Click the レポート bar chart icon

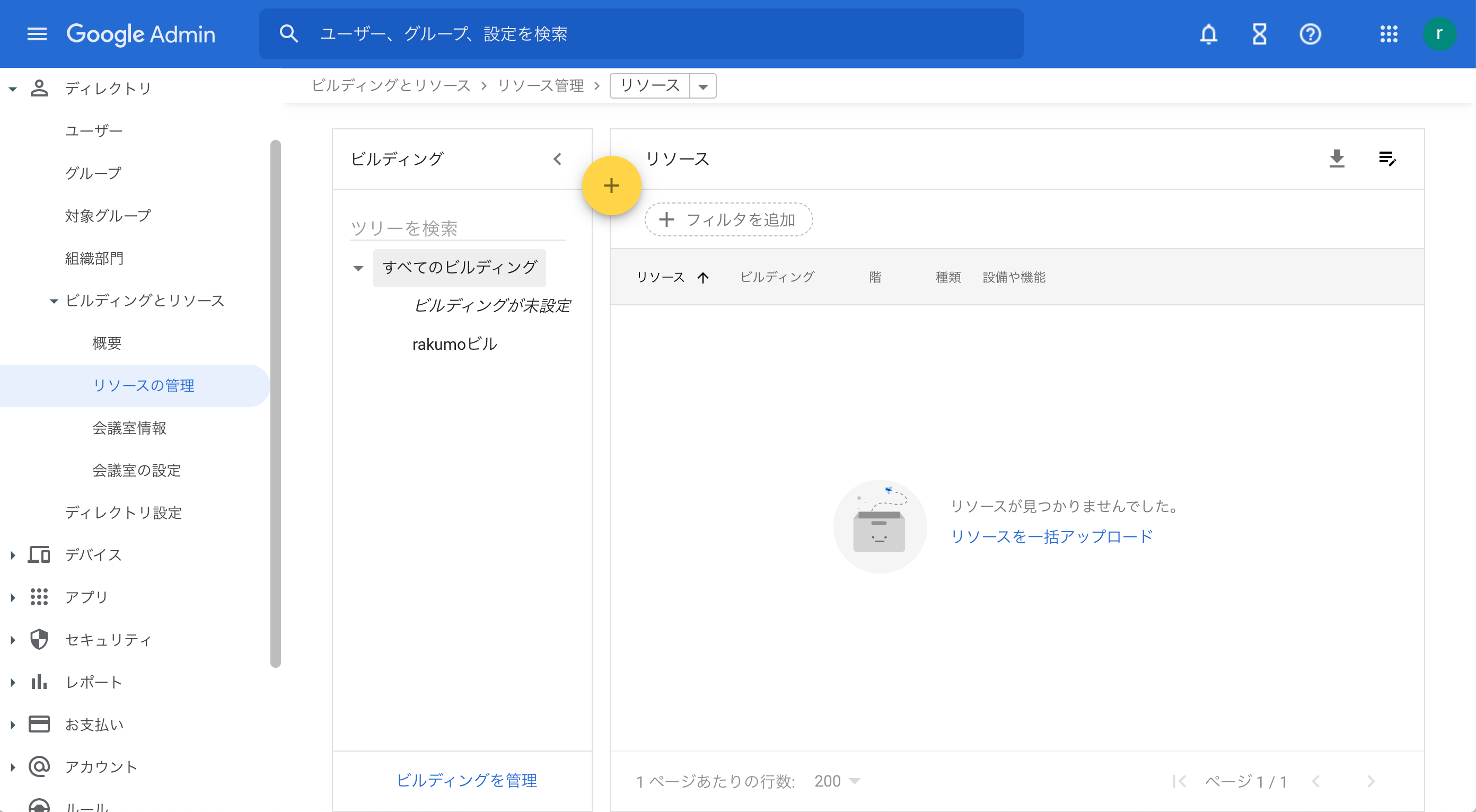pyautogui.click(x=39, y=682)
